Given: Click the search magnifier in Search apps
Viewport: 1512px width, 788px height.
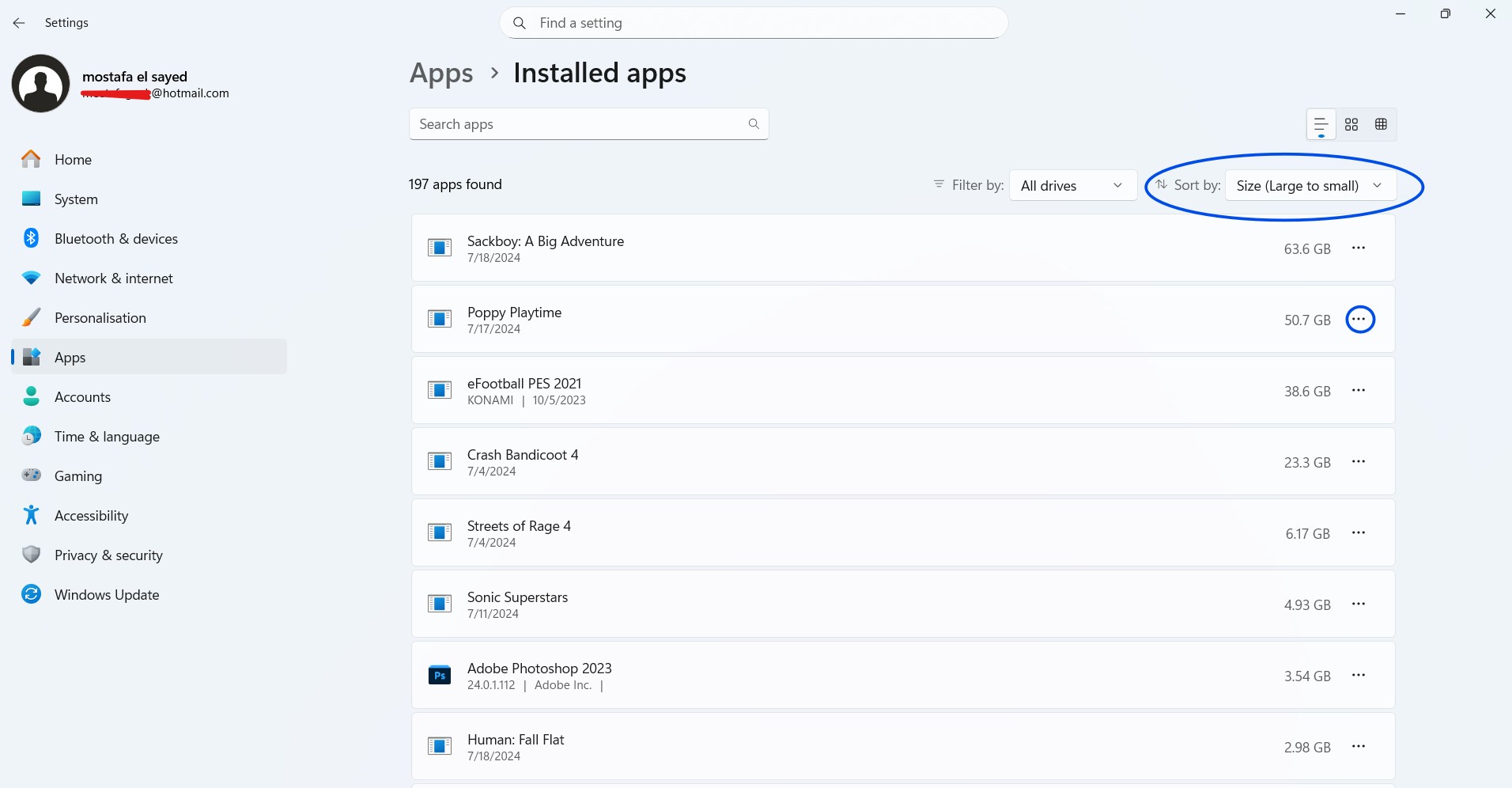Looking at the screenshot, I should point(754,124).
